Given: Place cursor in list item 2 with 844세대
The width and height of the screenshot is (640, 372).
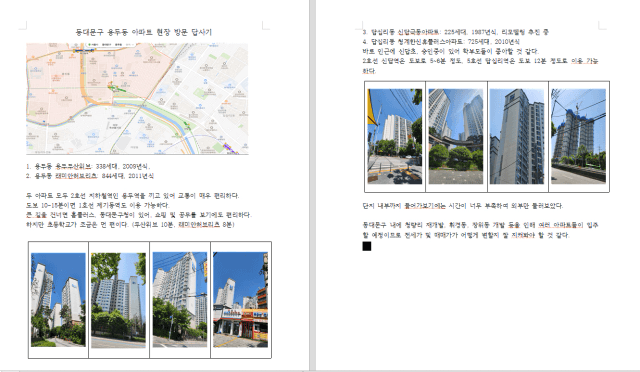Looking at the screenshot, I should click(x=90, y=176).
